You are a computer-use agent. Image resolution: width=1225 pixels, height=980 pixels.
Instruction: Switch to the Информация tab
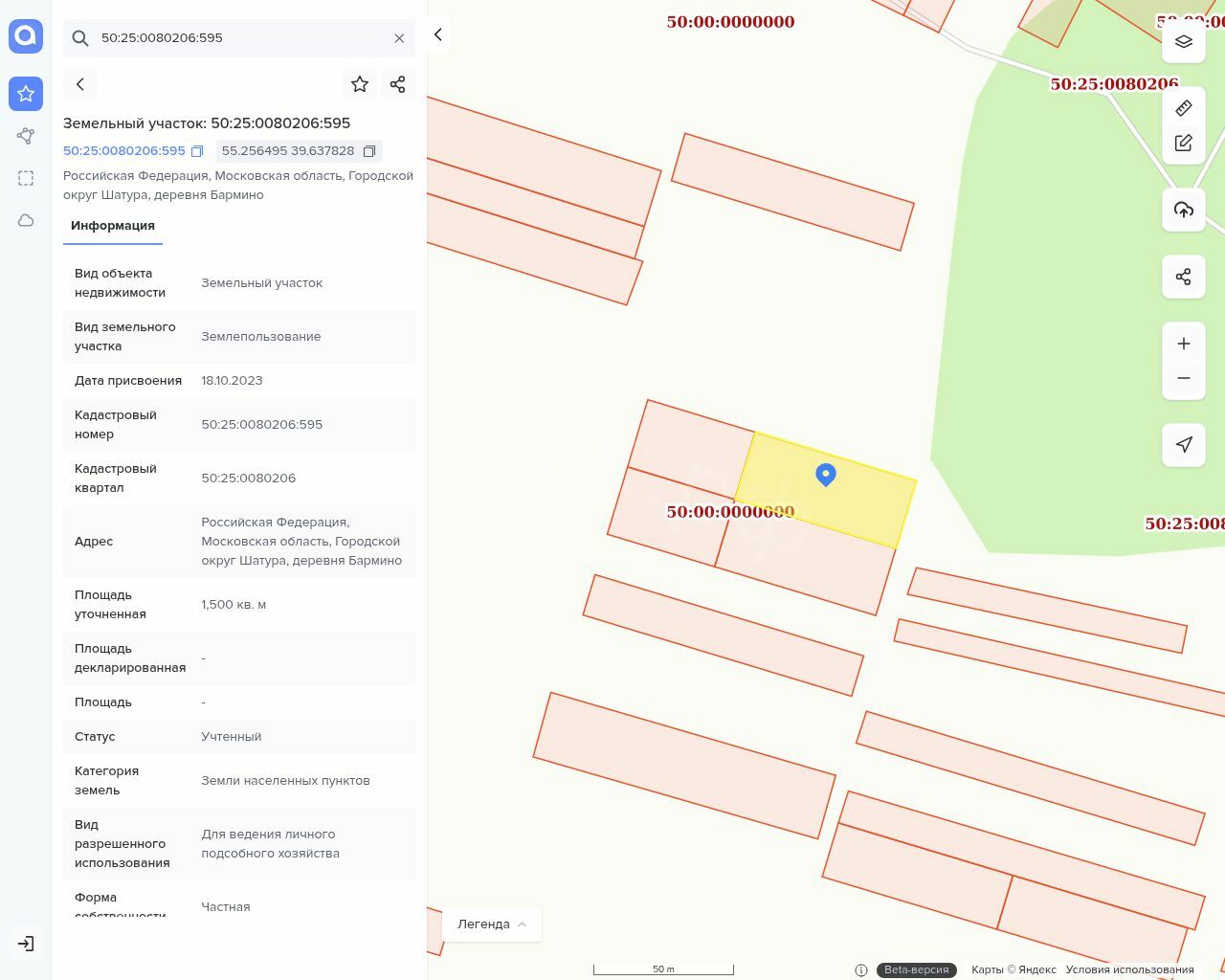(x=113, y=226)
